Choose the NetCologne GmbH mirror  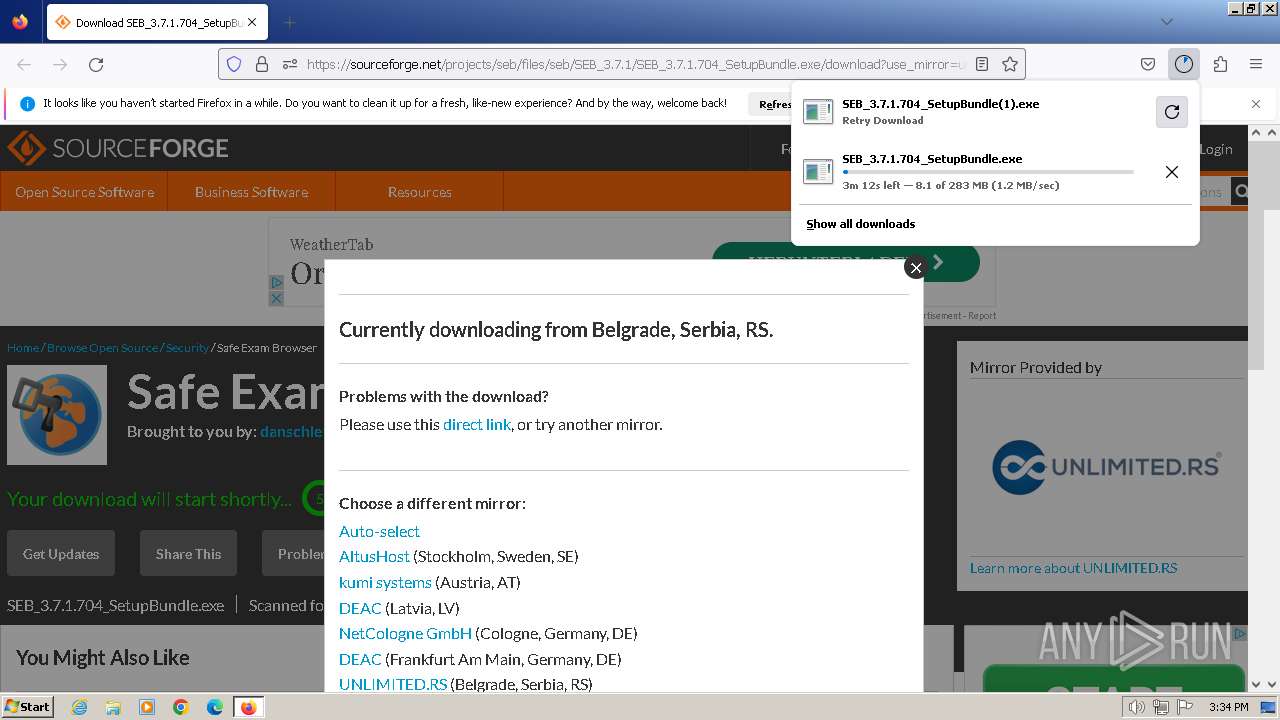click(405, 633)
